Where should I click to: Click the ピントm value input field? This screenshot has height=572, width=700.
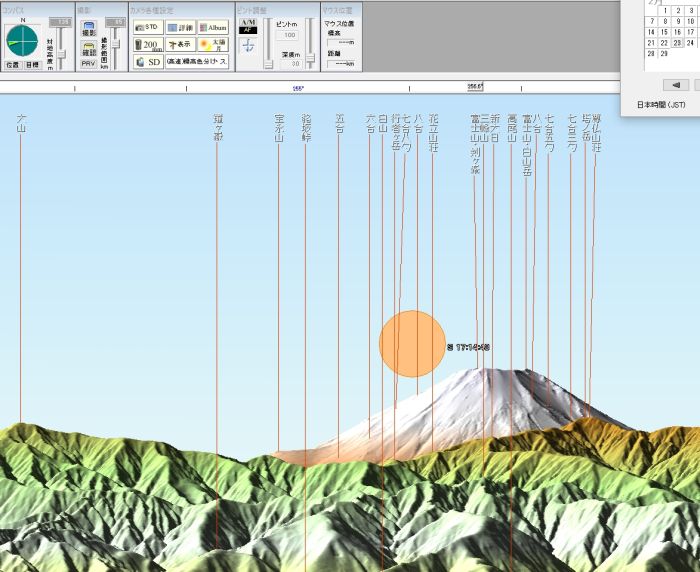(x=291, y=35)
